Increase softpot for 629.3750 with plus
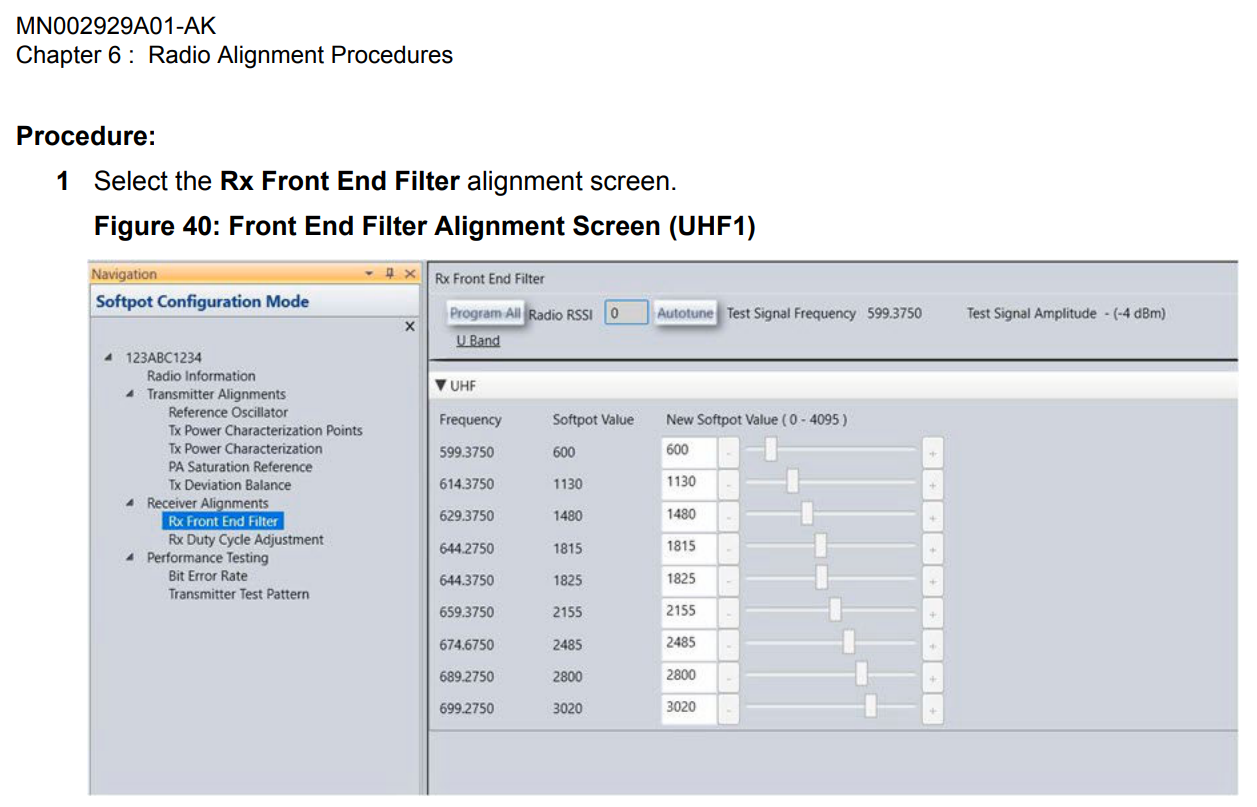This screenshot has height=807, width=1257. [x=932, y=516]
